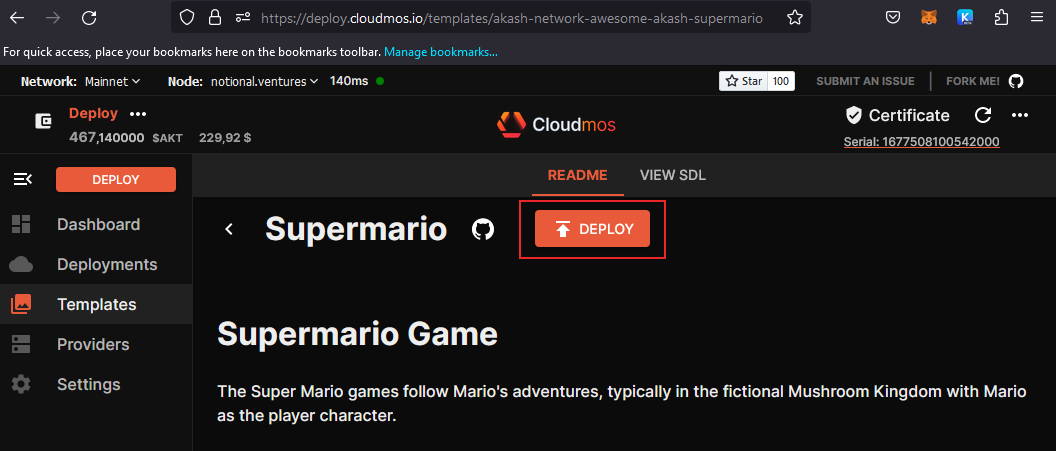
Task: Expand the Network Mainnet dropdown
Action: click(x=96, y=81)
